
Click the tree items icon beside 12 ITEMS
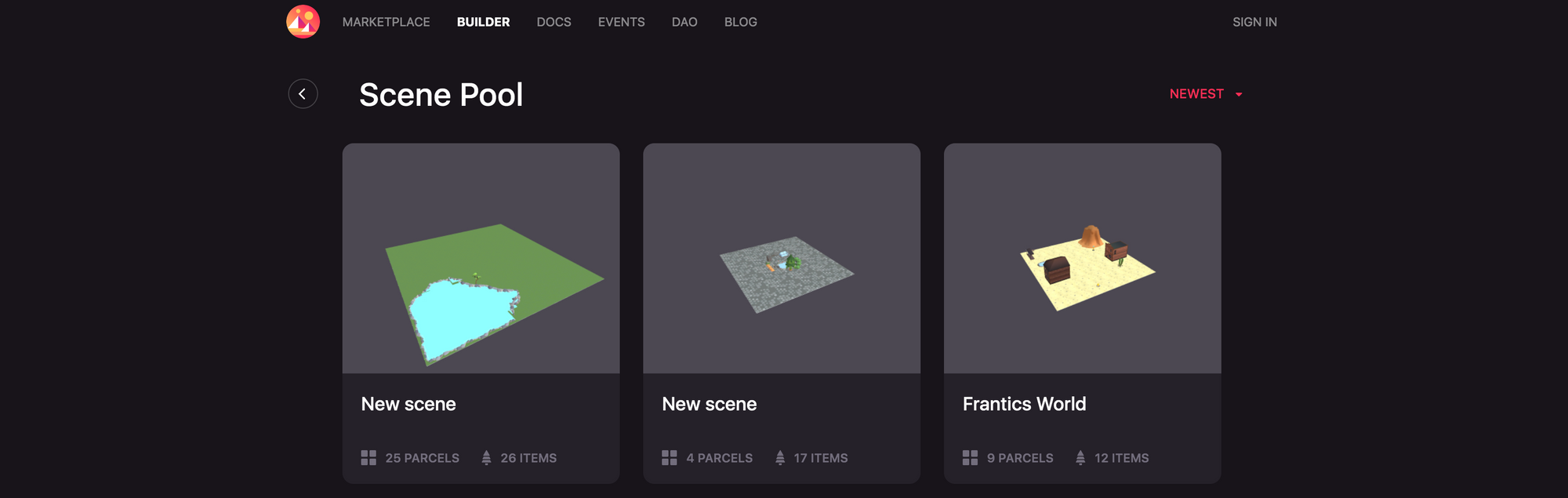(x=1080, y=458)
